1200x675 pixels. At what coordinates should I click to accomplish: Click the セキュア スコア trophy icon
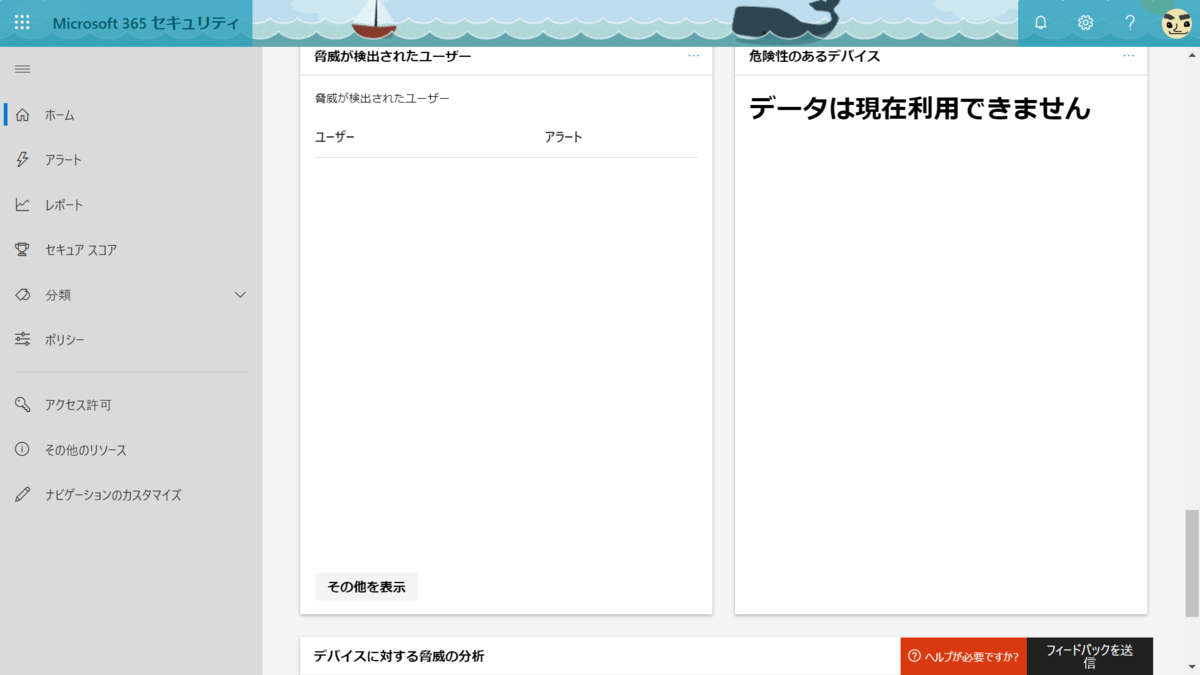pyautogui.click(x=22, y=250)
